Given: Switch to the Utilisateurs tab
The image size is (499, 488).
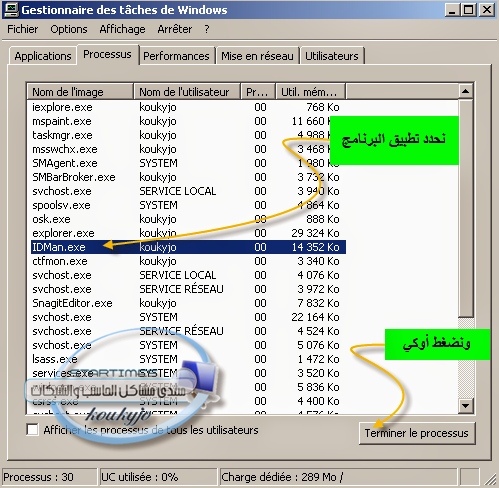Looking at the screenshot, I should 332,56.
